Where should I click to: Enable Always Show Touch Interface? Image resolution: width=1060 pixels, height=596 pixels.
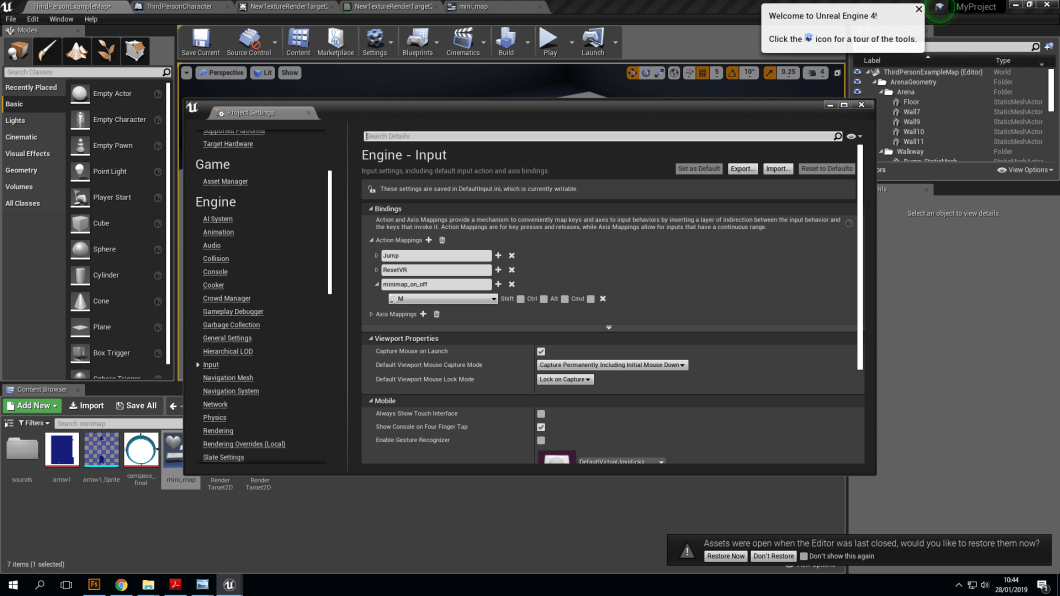tap(541, 414)
